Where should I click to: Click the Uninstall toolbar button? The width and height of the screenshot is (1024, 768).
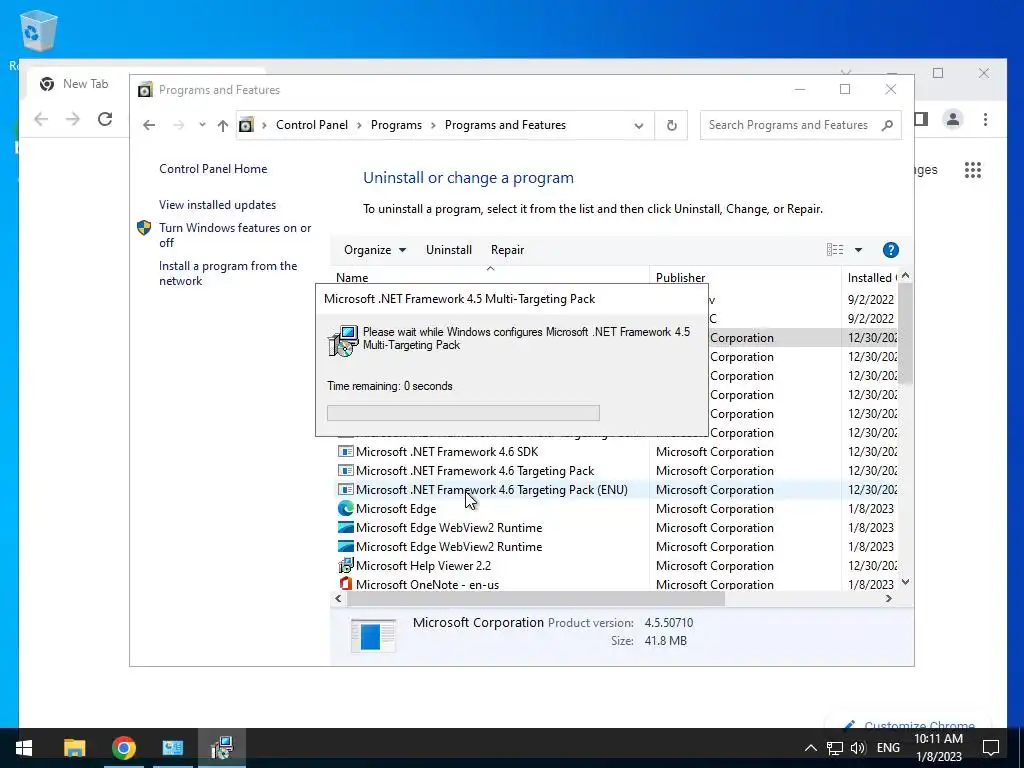click(x=449, y=249)
